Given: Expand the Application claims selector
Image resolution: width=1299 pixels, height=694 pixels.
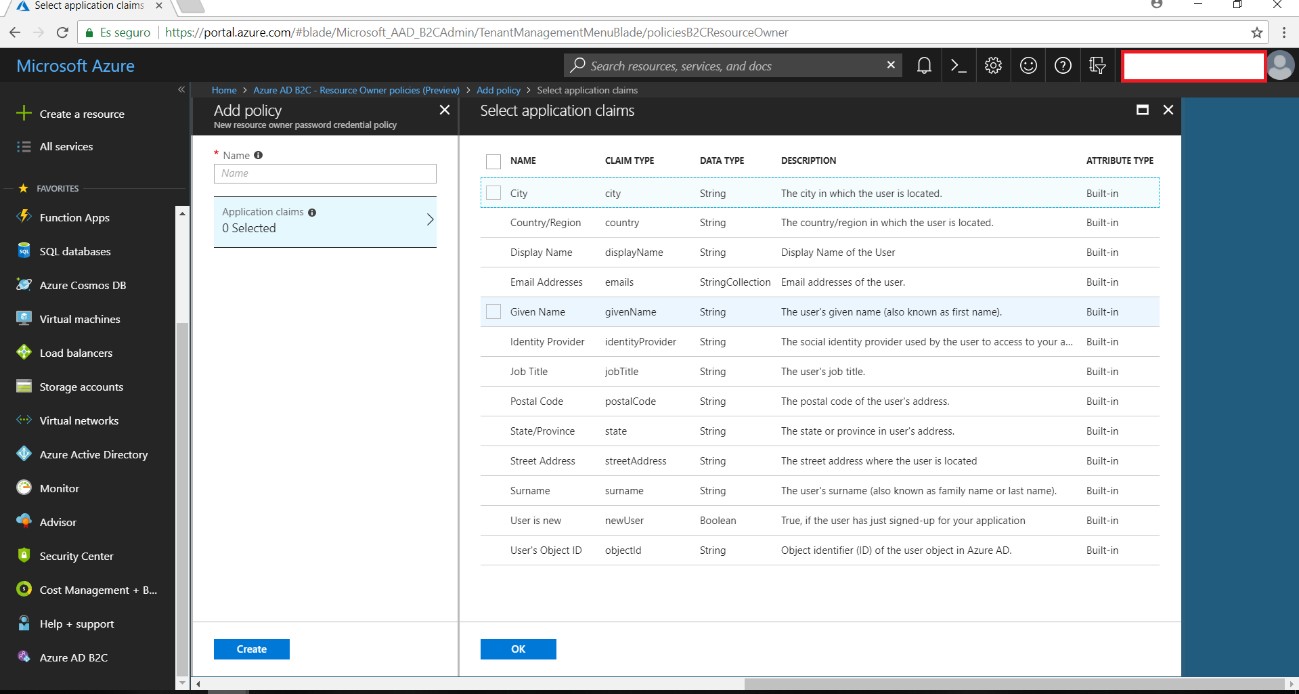Looking at the screenshot, I should tap(325, 221).
